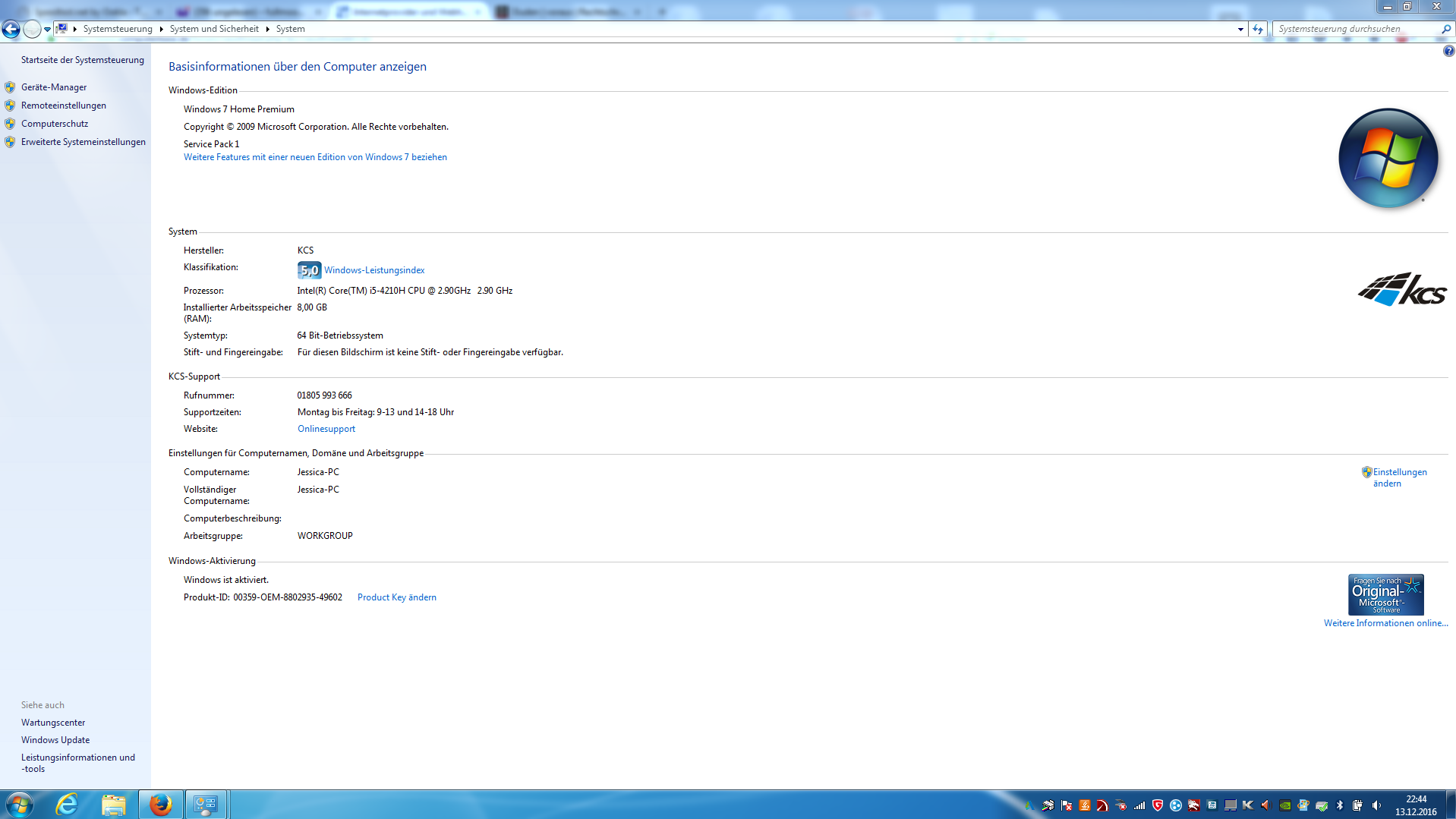Image resolution: width=1456 pixels, height=819 pixels.
Task: Click the G Data shield tray icon
Action: point(1158,805)
